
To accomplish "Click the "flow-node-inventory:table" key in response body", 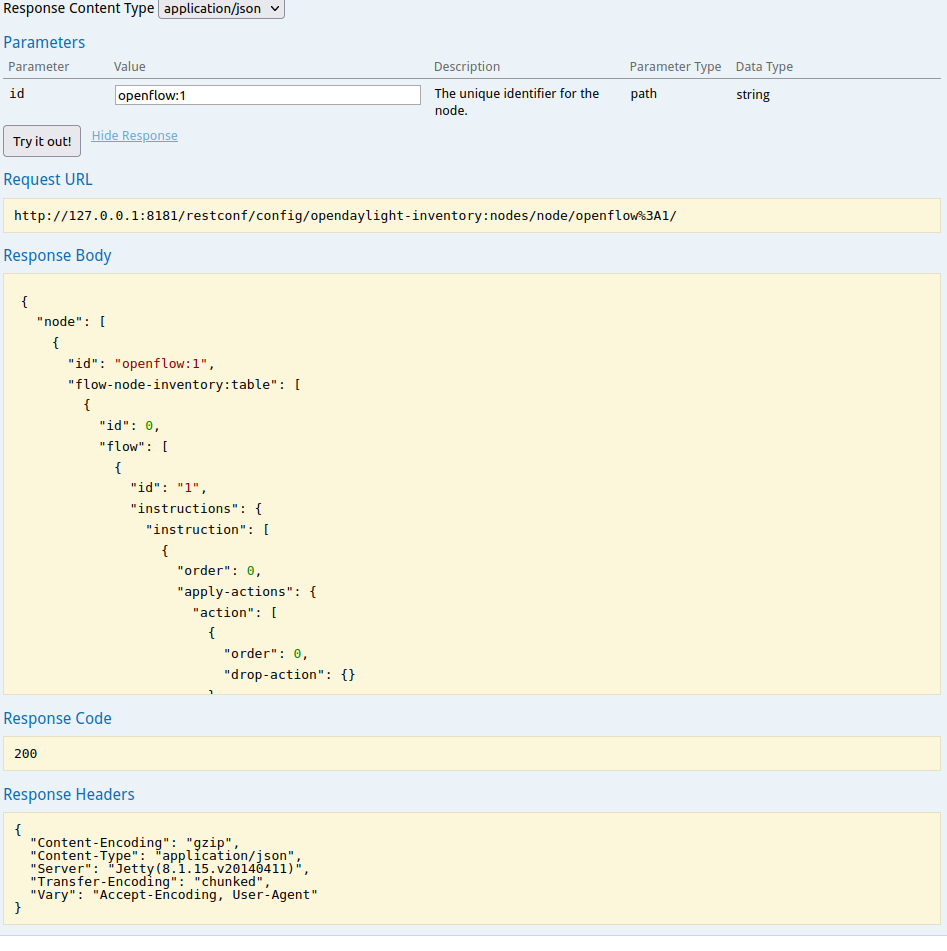I will (x=169, y=384).
